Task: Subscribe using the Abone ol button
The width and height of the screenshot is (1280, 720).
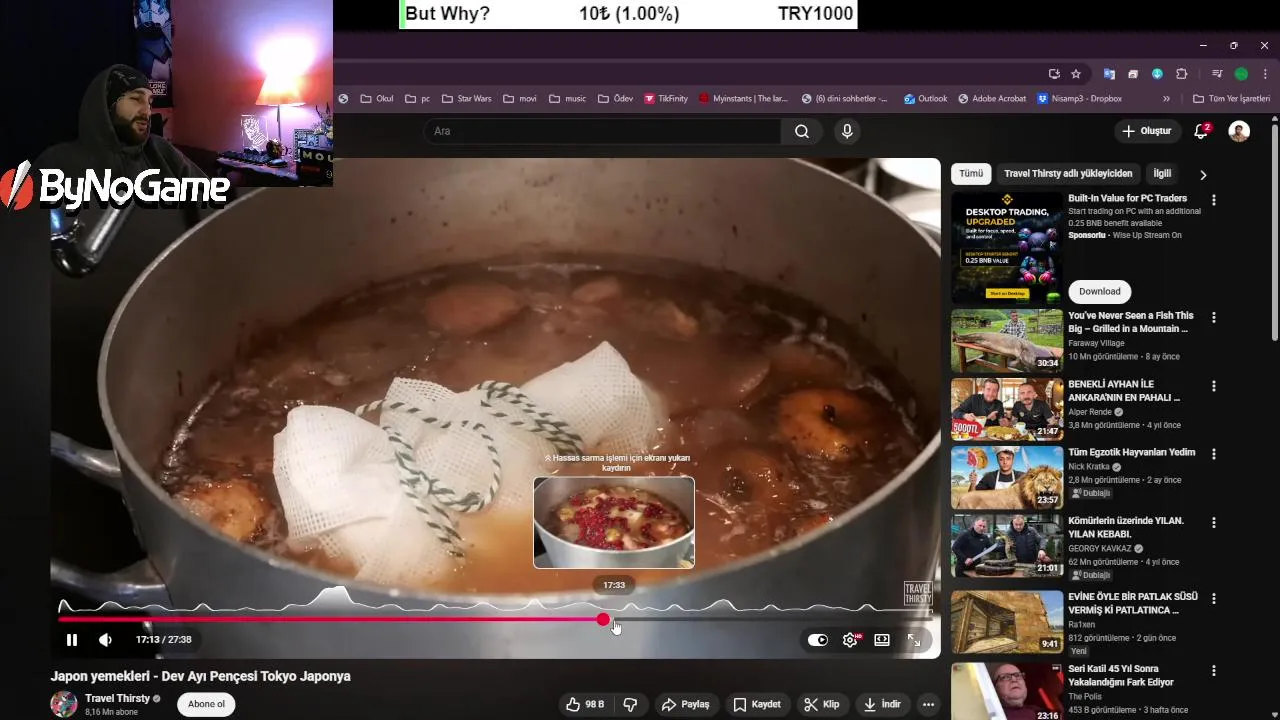Action: pyautogui.click(x=206, y=704)
